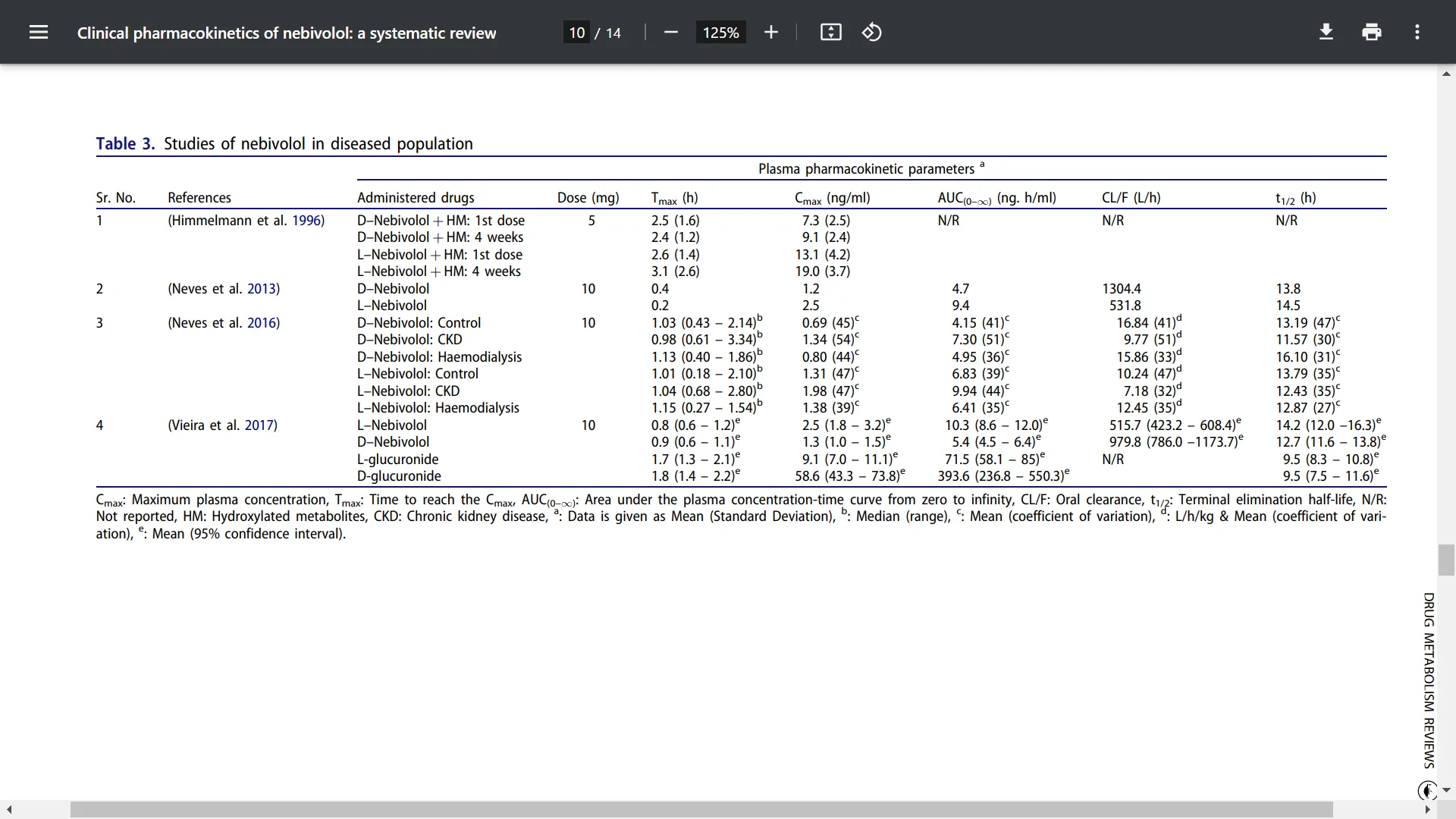Screen dimensions: 1456x819
Task: Click the 'References' column header
Action: (x=199, y=198)
